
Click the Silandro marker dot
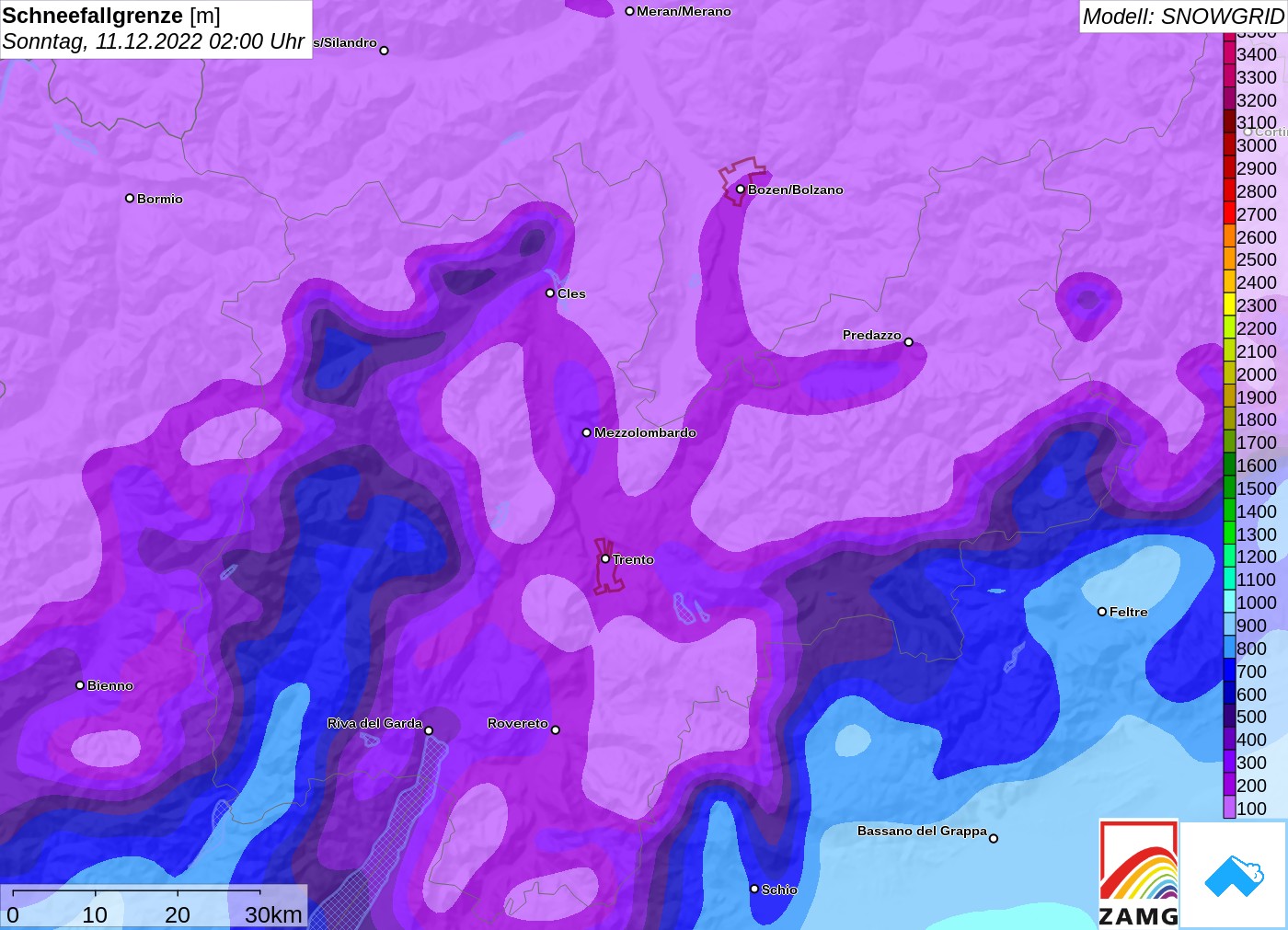pos(385,51)
